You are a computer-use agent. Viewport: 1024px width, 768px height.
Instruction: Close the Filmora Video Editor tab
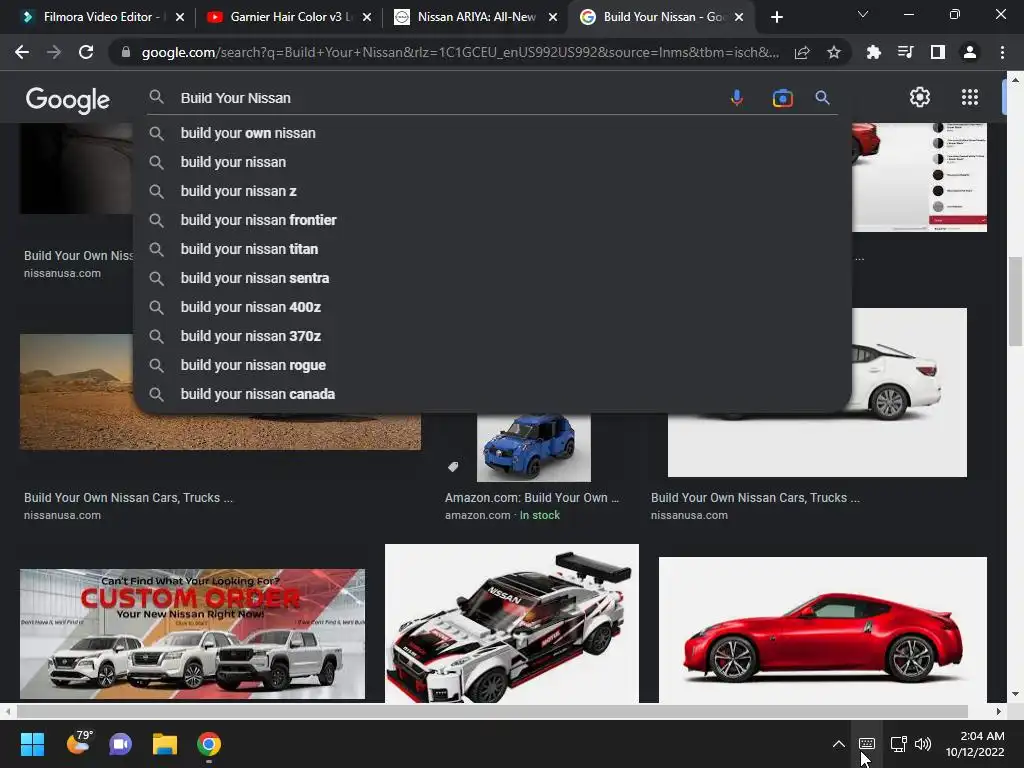[x=180, y=17]
